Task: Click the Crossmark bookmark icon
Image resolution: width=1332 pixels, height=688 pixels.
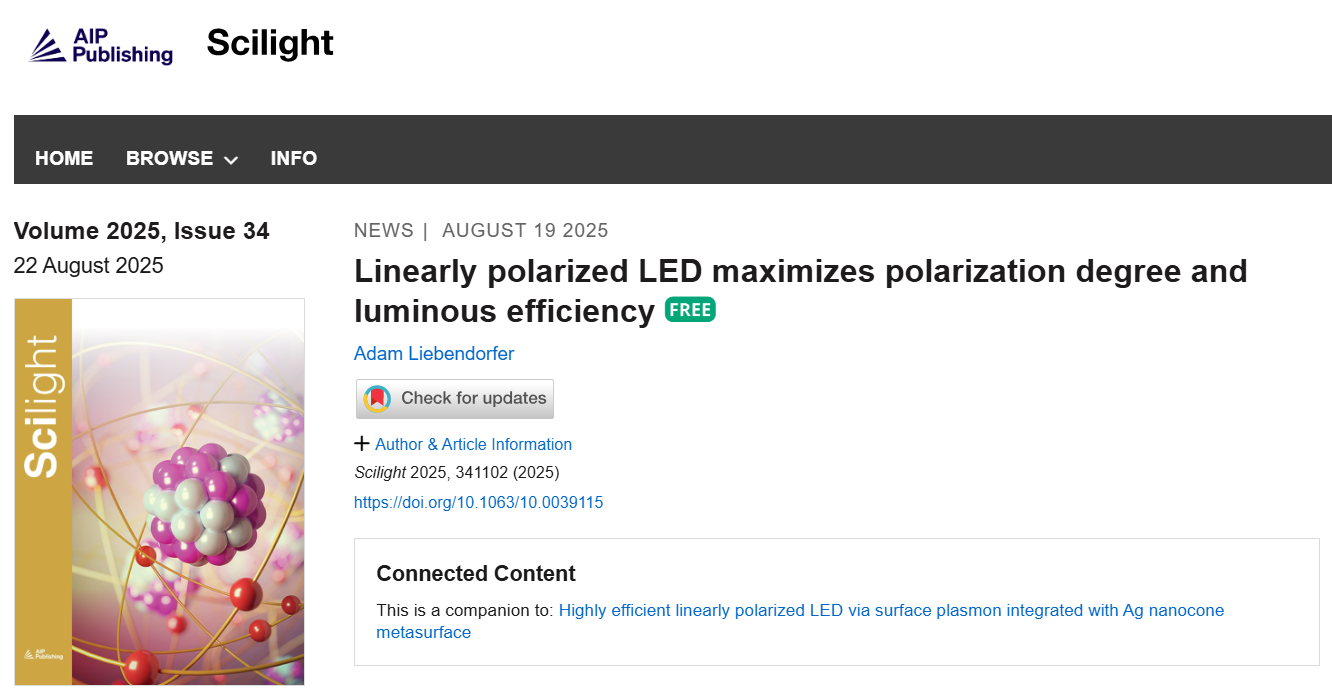Action: coord(377,399)
